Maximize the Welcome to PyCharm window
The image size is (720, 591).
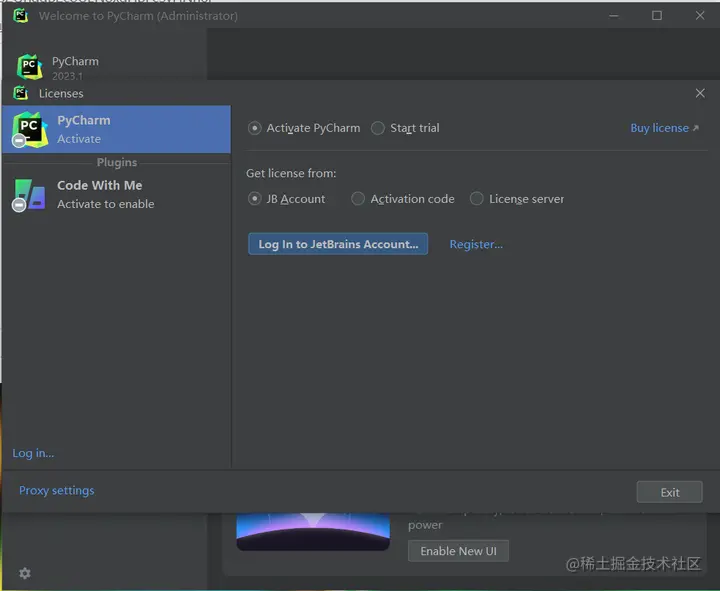pos(657,16)
